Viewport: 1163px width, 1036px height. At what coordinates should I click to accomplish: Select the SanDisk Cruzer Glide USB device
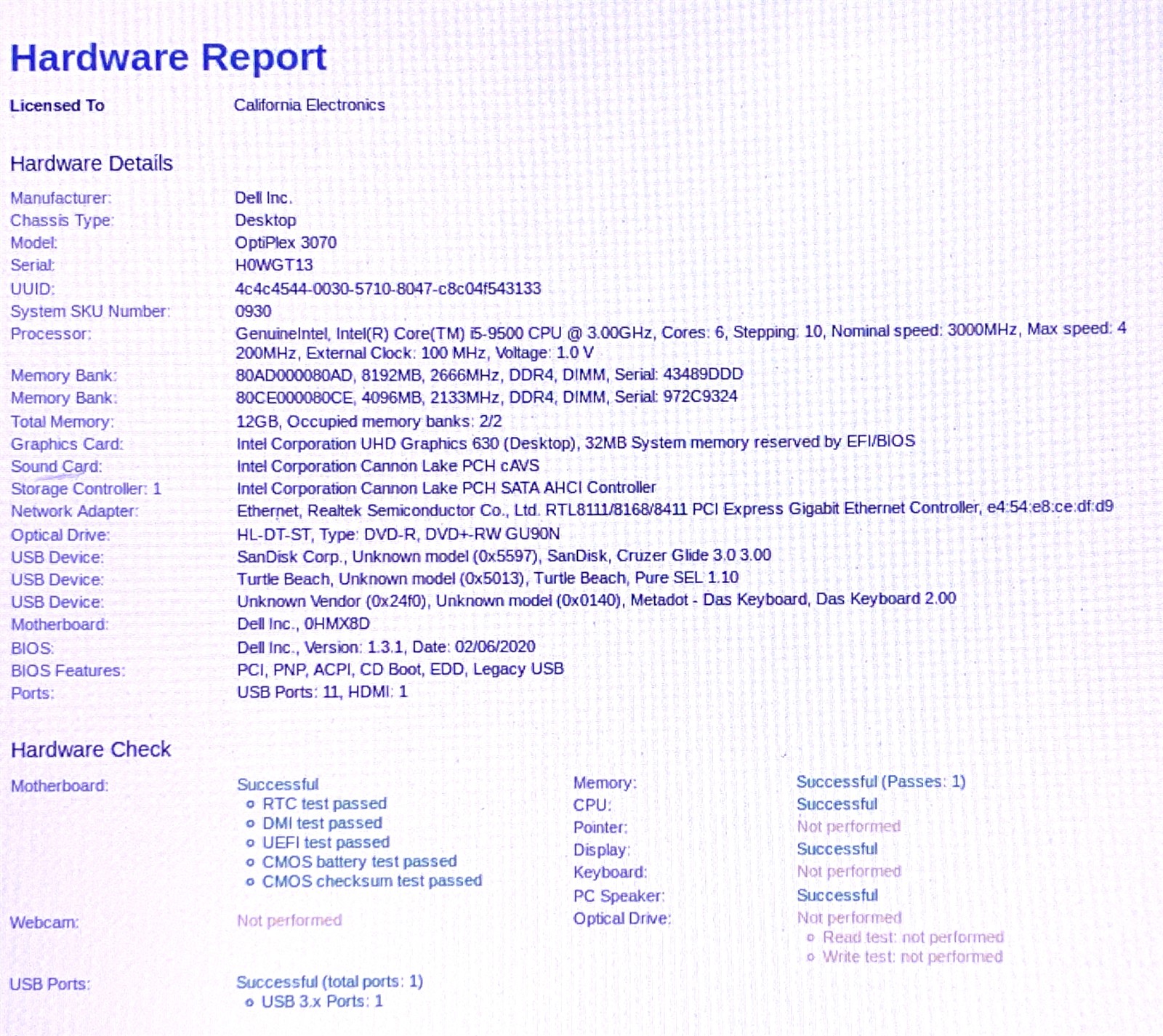pyautogui.click(x=504, y=556)
